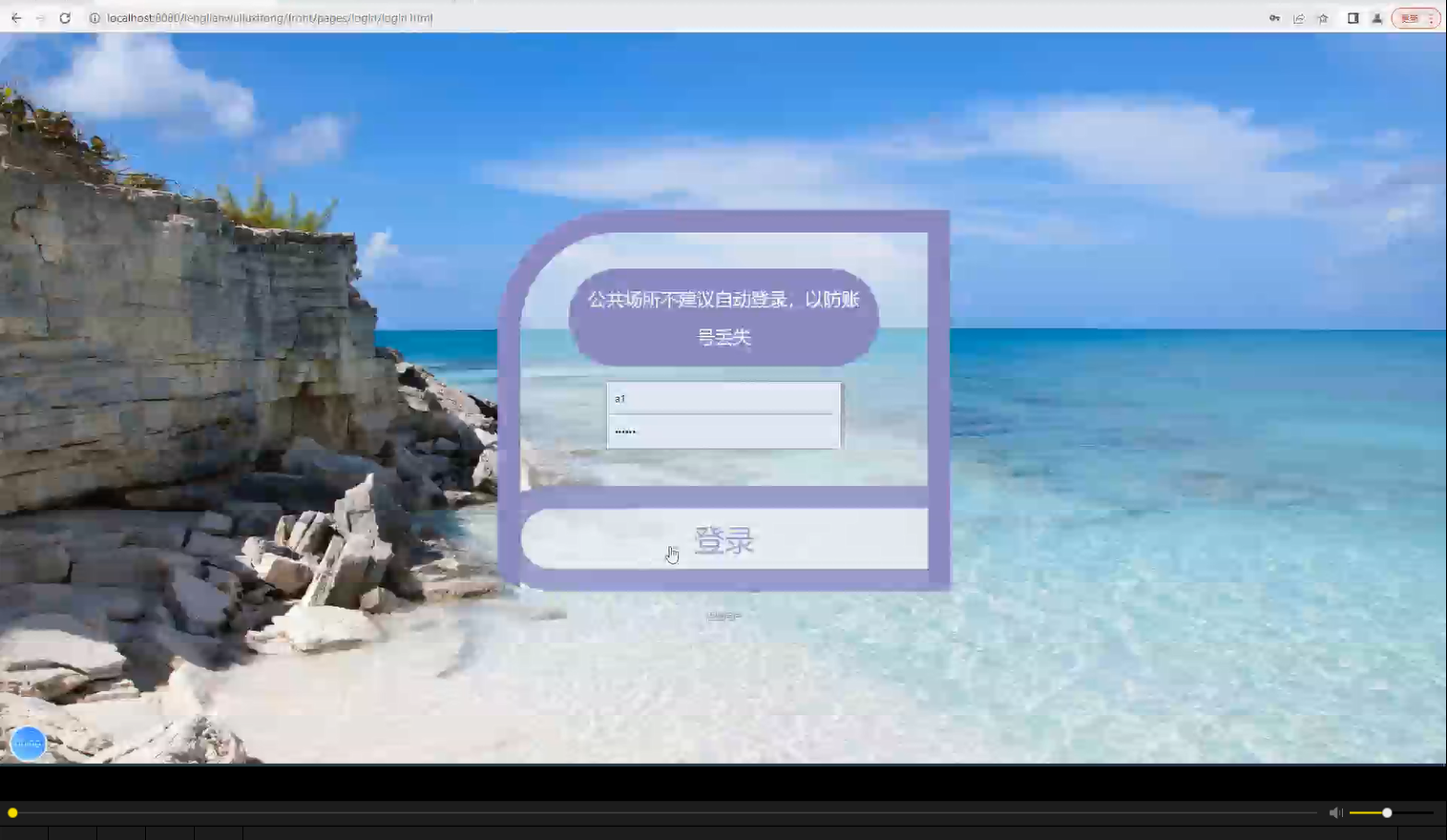Click the share icon in the browser toolbar
This screenshot has height=840, width=1447.
pos(1298,17)
